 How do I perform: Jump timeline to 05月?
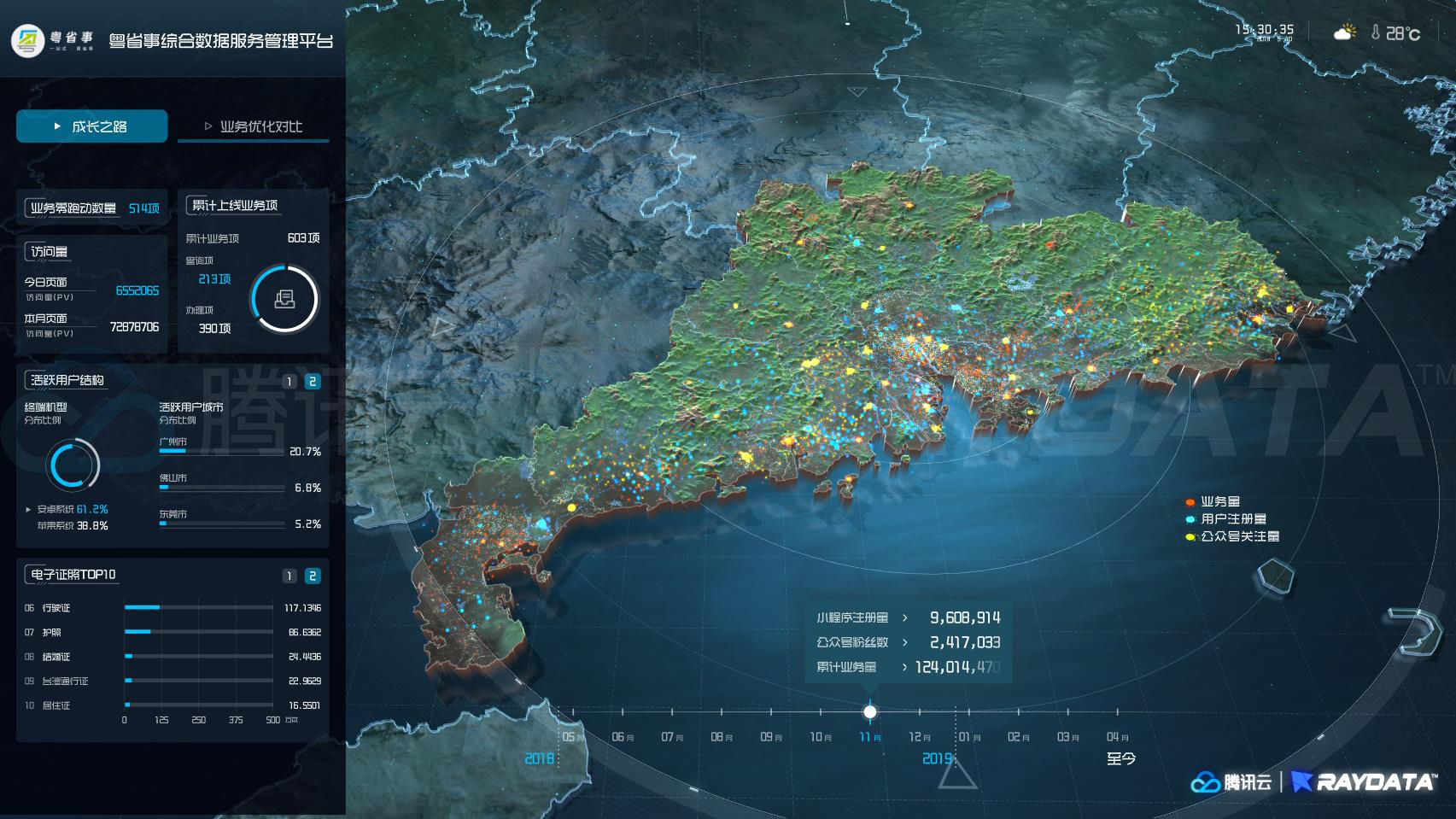[573, 737]
